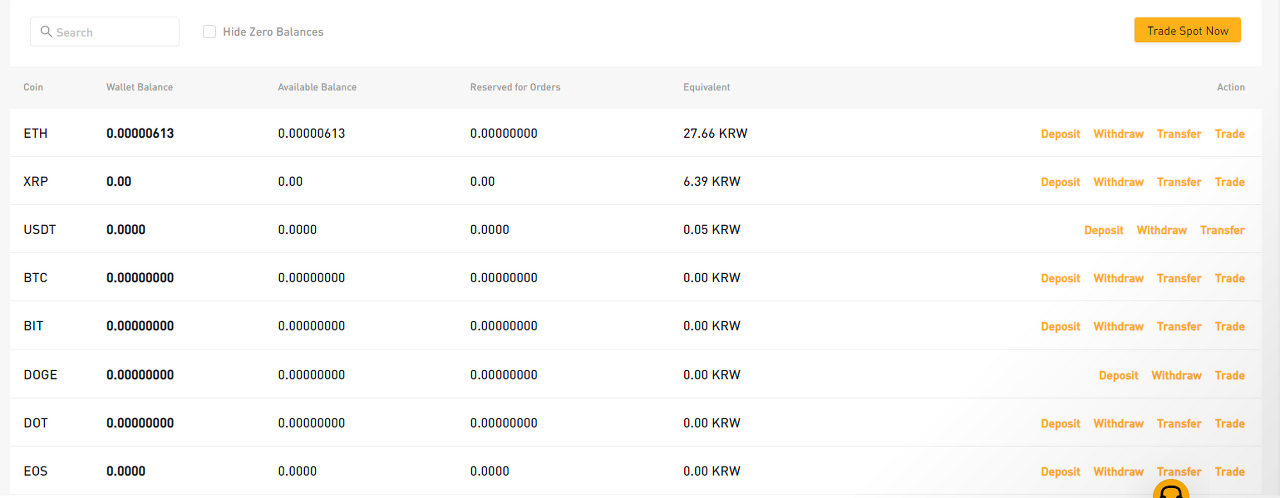The image size is (1280, 498).
Task: Click the Coin column header
Action: [33, 87]
